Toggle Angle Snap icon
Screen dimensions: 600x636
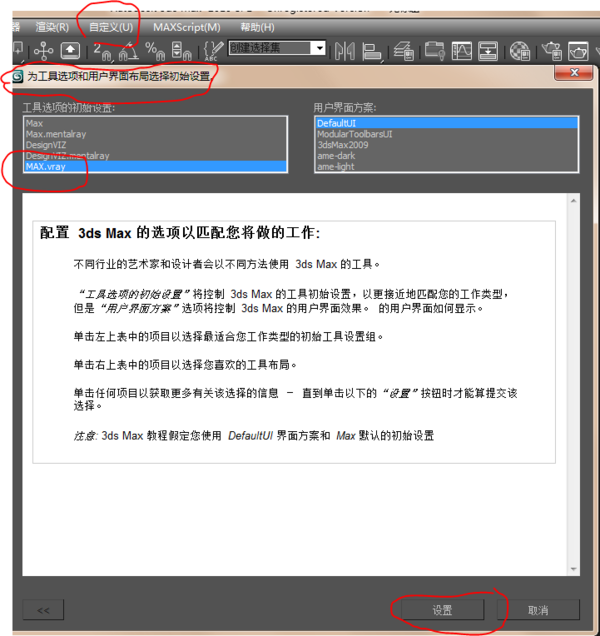pos(129,52)
